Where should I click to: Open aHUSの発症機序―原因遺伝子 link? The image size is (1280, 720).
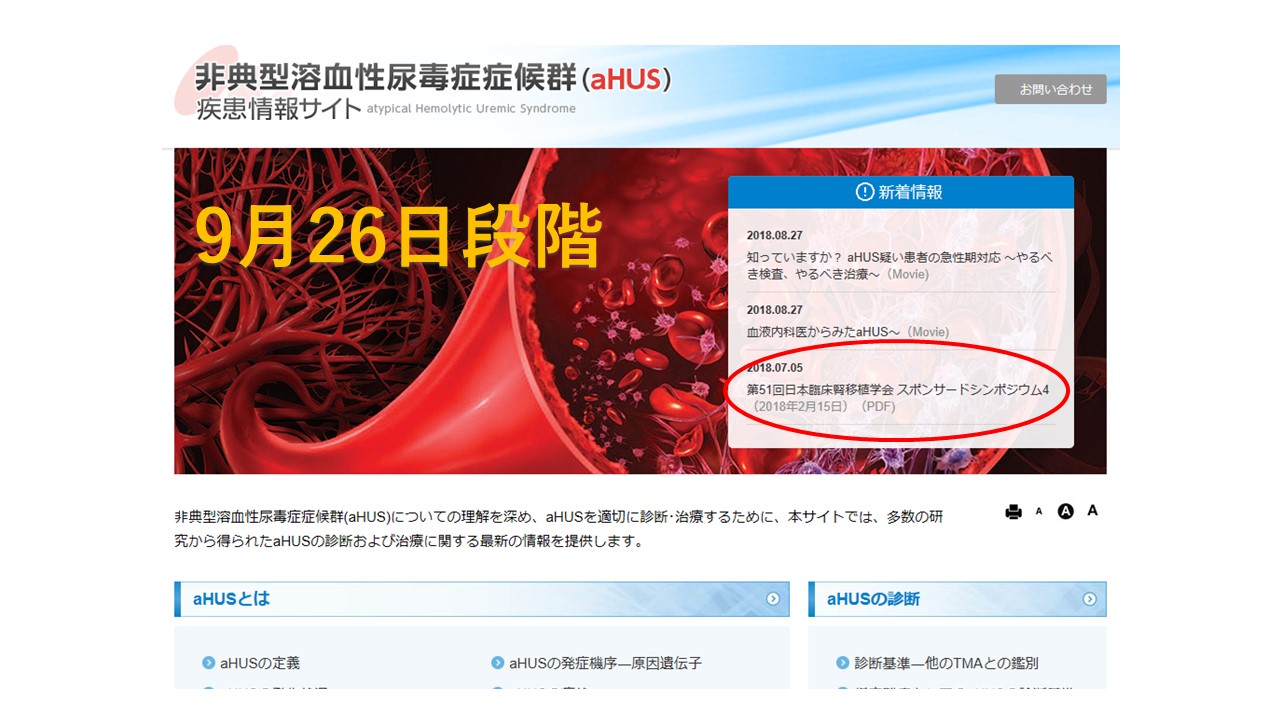coord(606,663)
